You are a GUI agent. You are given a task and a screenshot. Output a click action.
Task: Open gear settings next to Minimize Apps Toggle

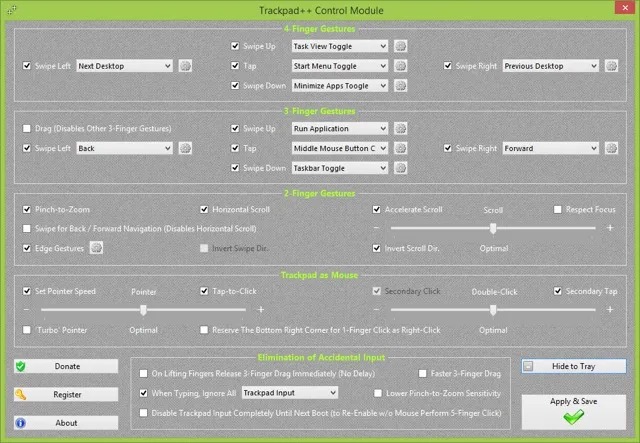[400, 86]
